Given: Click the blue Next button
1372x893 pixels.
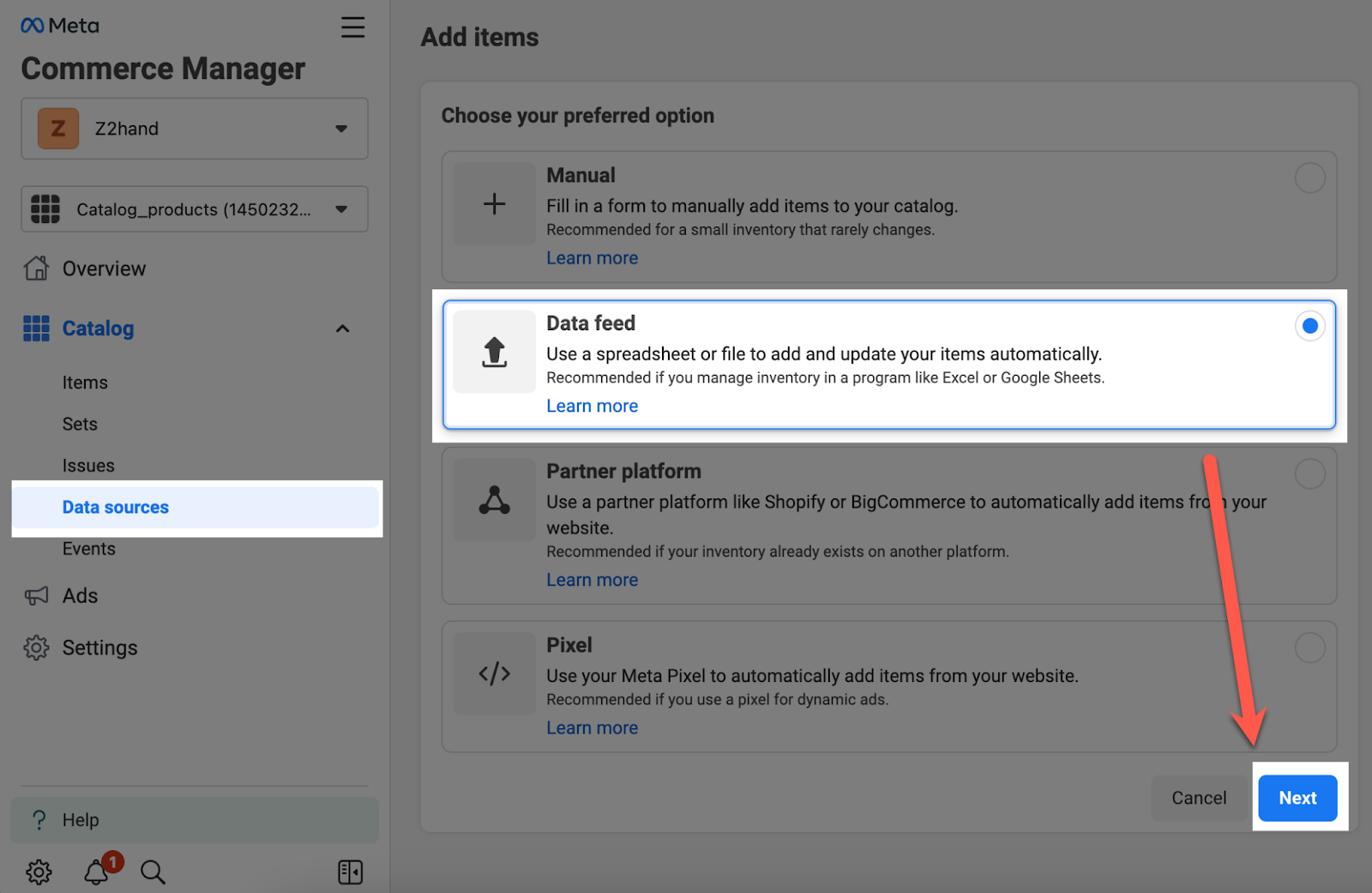Looking at the screenshot, I should [x=1297, y=798].
